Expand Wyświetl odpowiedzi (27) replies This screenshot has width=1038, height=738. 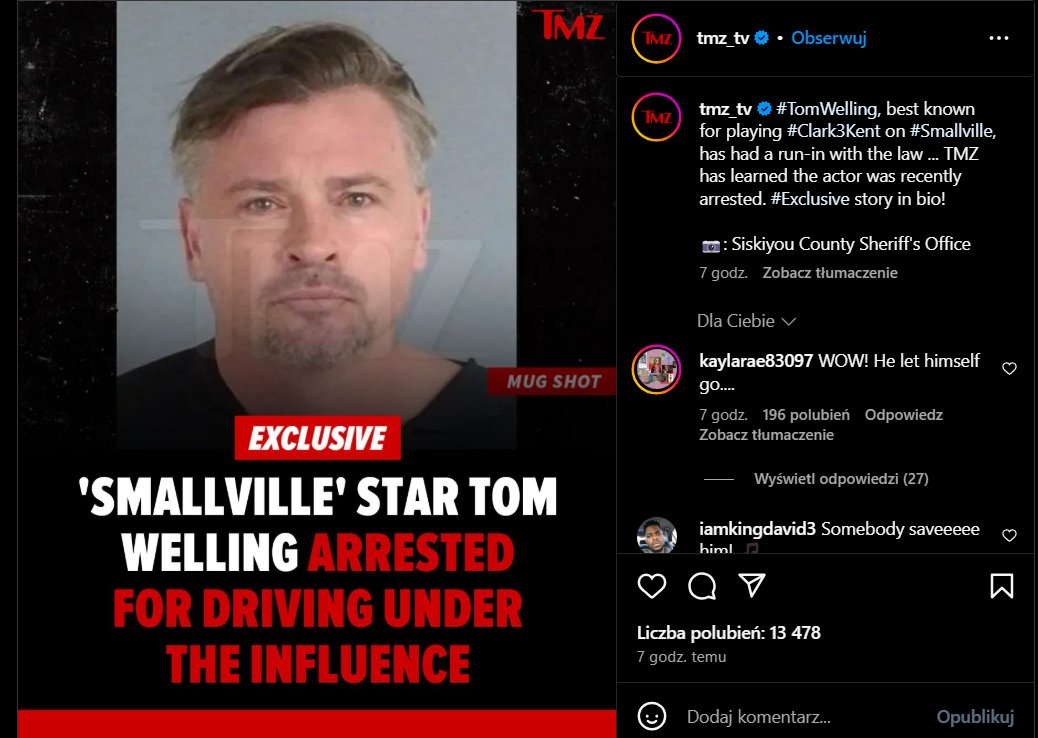841,479
